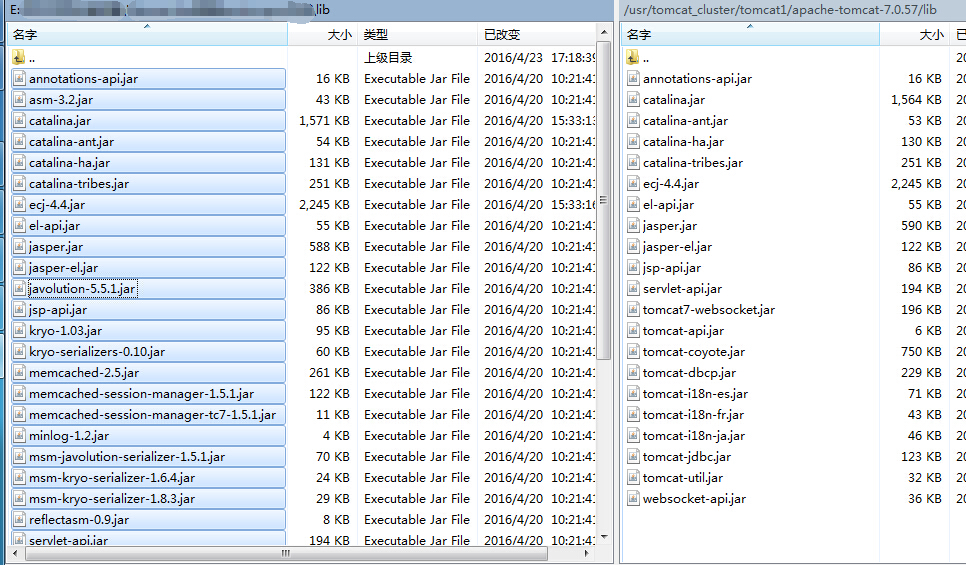
Task: Click the 上级目录 type cell of the local parent row
Action: (x=388, y=57)
